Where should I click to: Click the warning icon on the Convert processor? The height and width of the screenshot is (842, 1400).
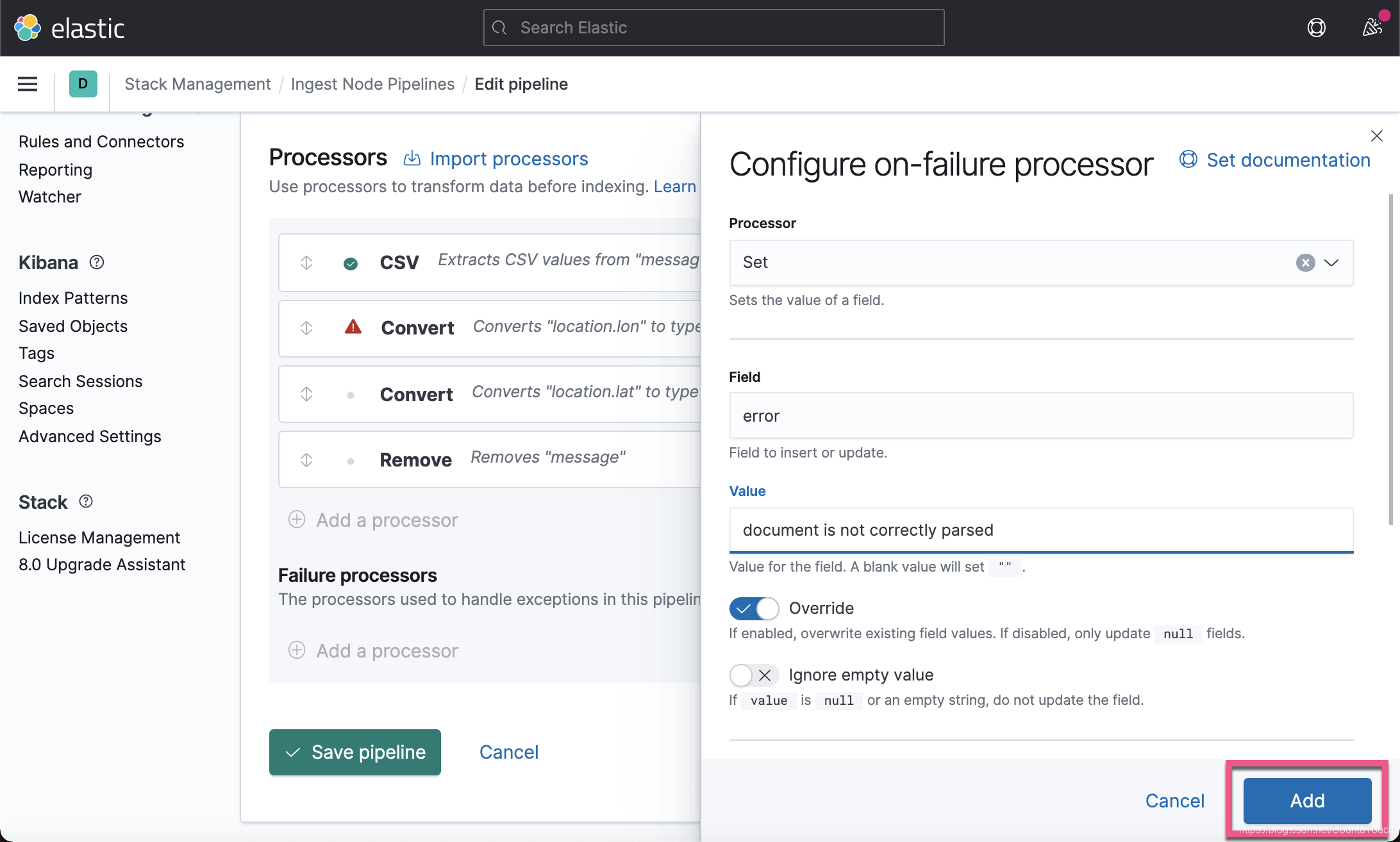(353, 327)
